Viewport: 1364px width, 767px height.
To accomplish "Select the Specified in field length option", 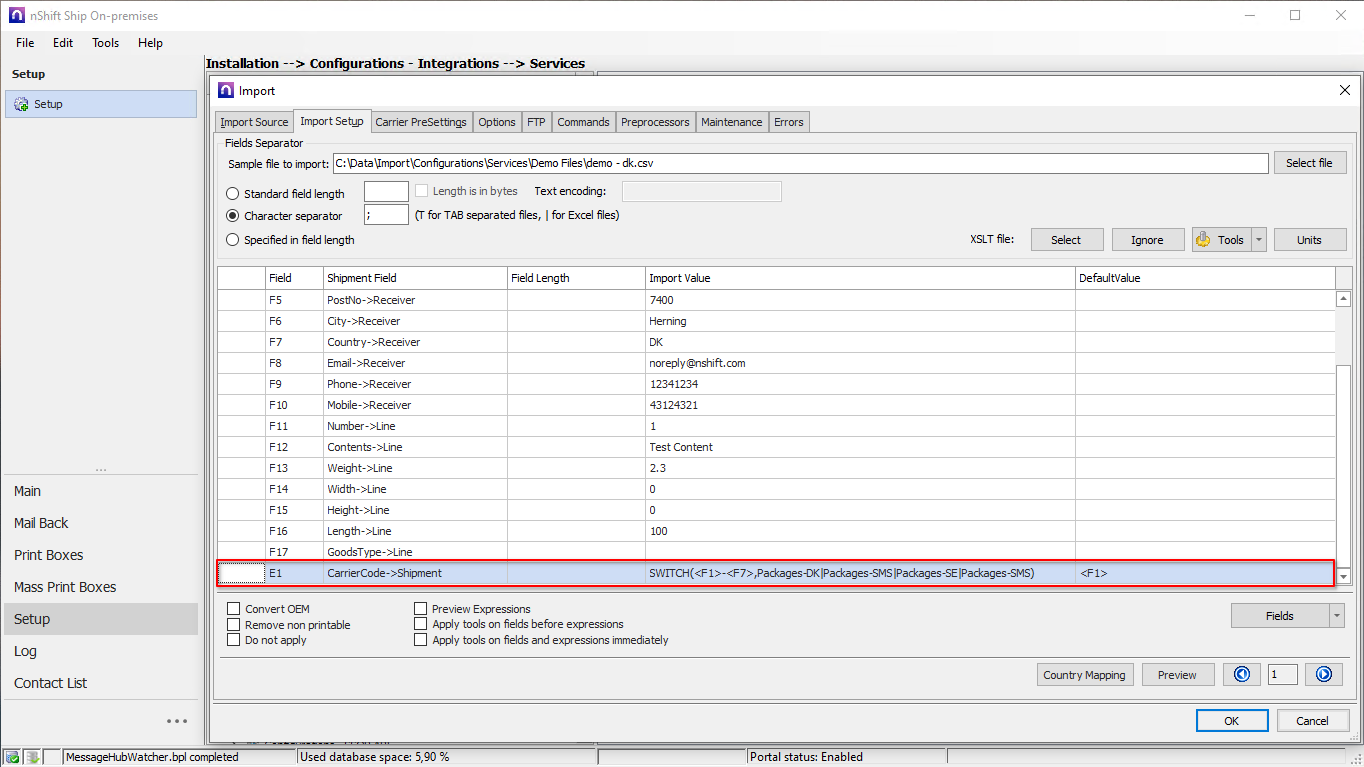I will [x=233, y=240].
